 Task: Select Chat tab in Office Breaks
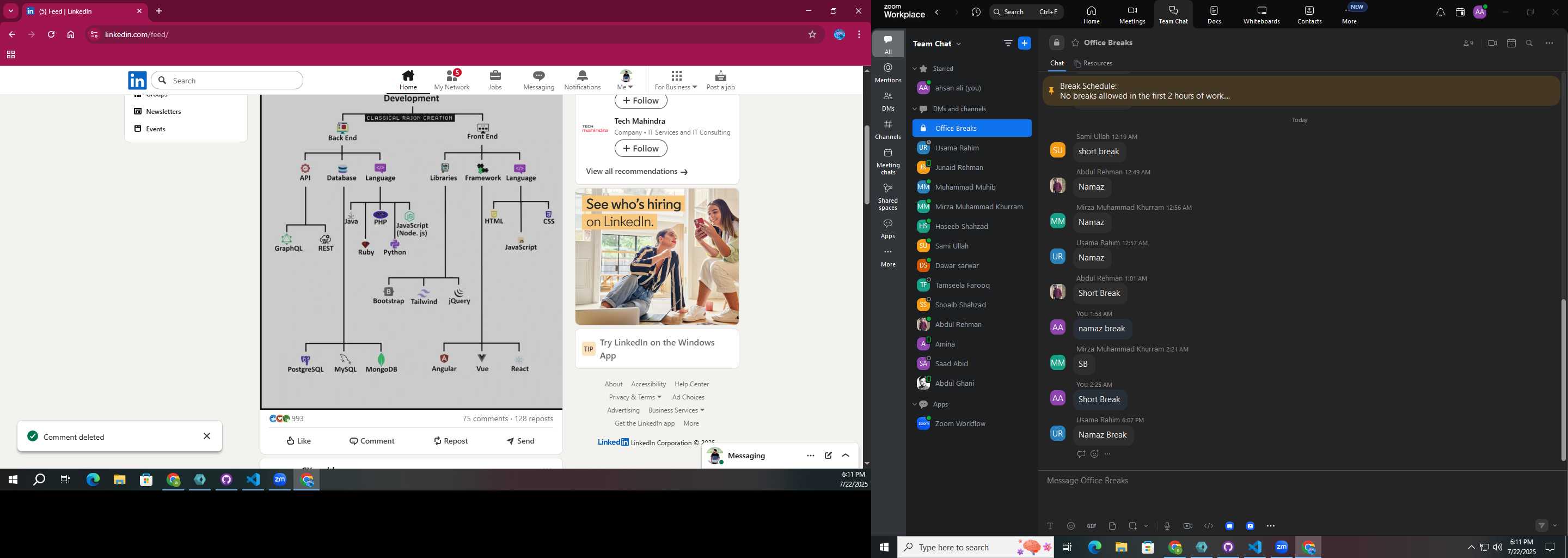[1057, 63]
